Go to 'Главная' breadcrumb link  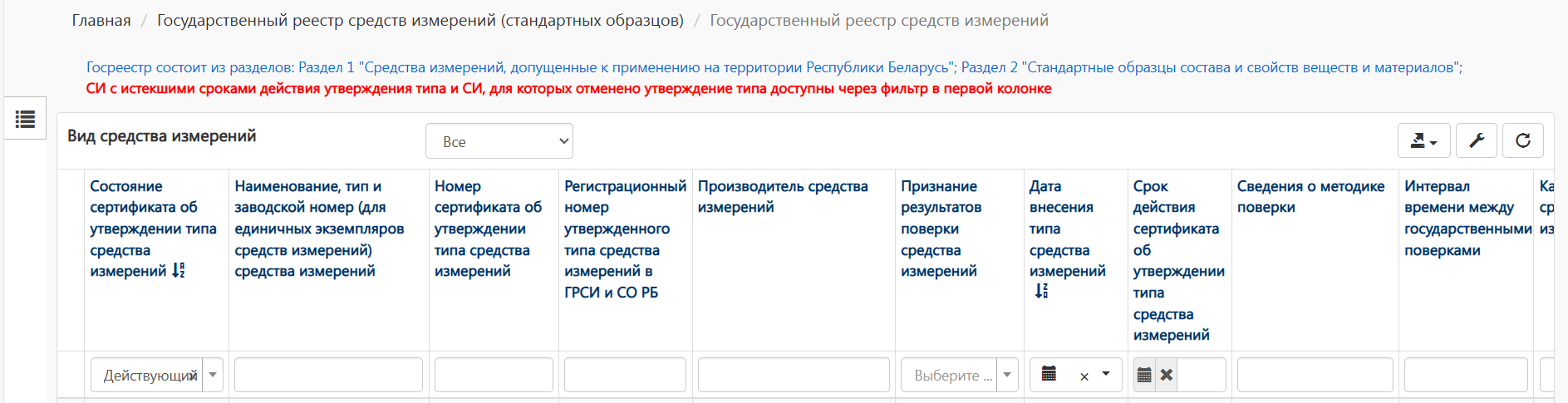[x=101, y=21]
